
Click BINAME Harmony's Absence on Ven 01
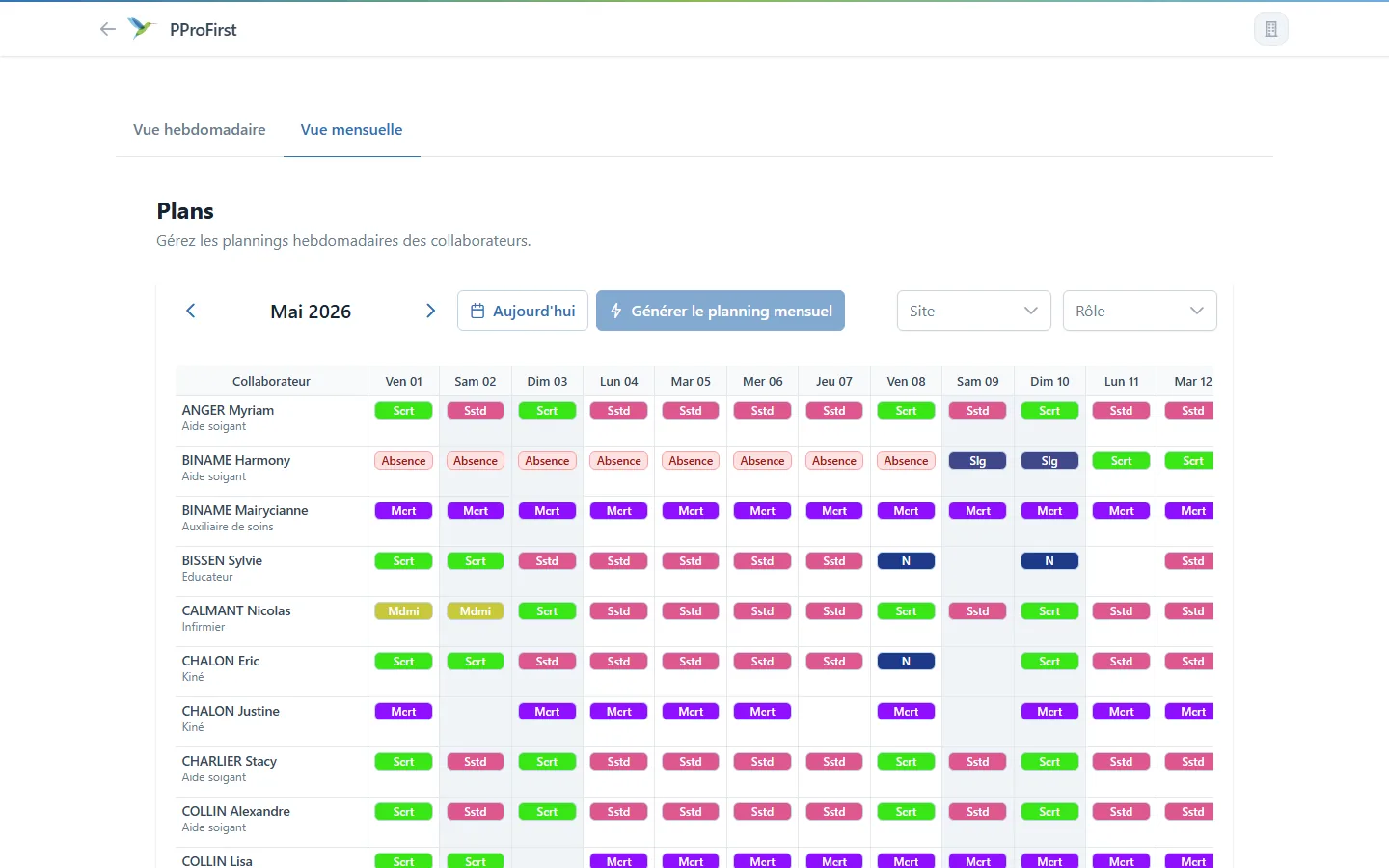(404, 461)
